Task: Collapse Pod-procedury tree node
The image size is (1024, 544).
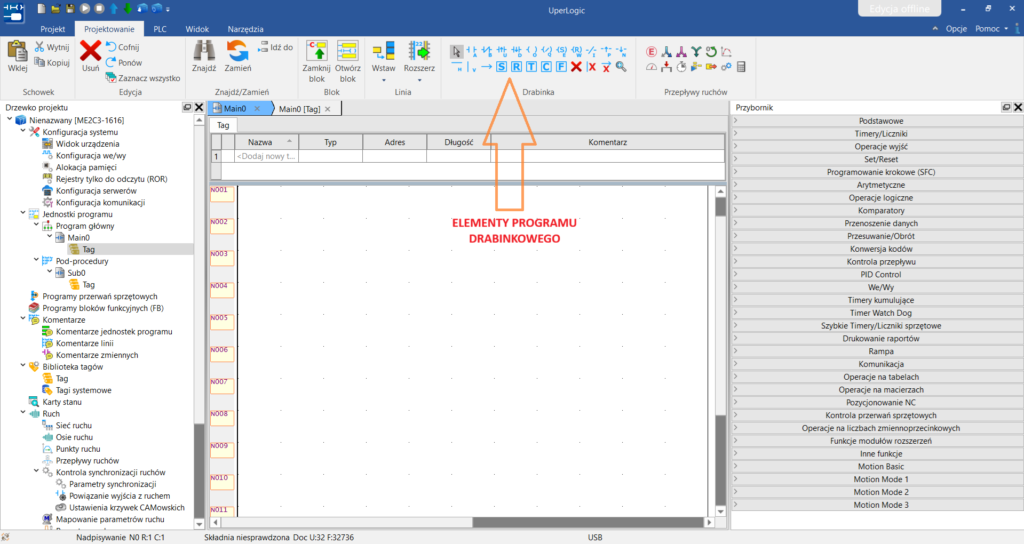Action: click(x=37, y=260)
